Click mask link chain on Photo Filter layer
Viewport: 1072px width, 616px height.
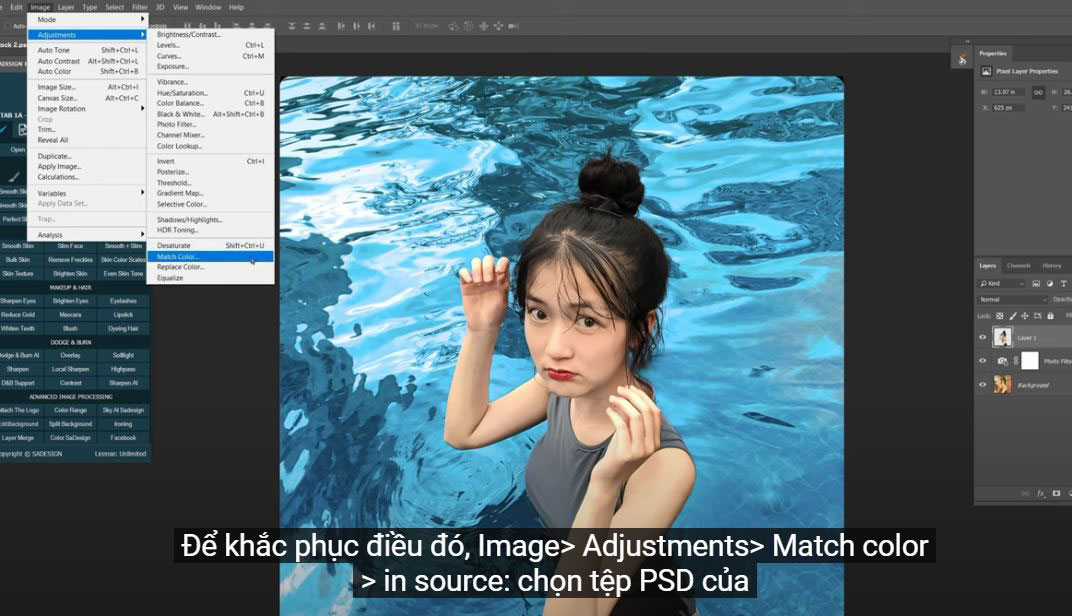[1016, 360]
